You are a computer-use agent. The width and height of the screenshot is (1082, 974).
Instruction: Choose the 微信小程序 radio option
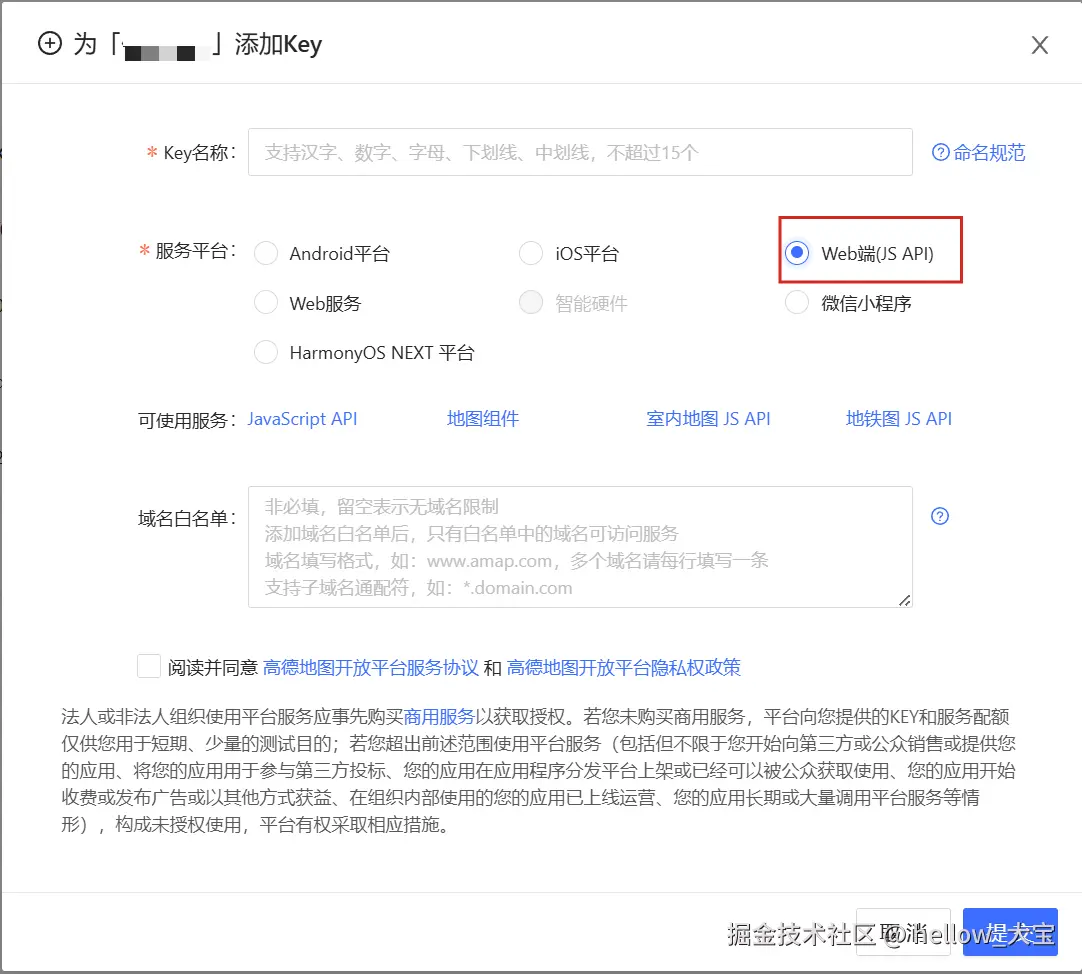(796, 302)
